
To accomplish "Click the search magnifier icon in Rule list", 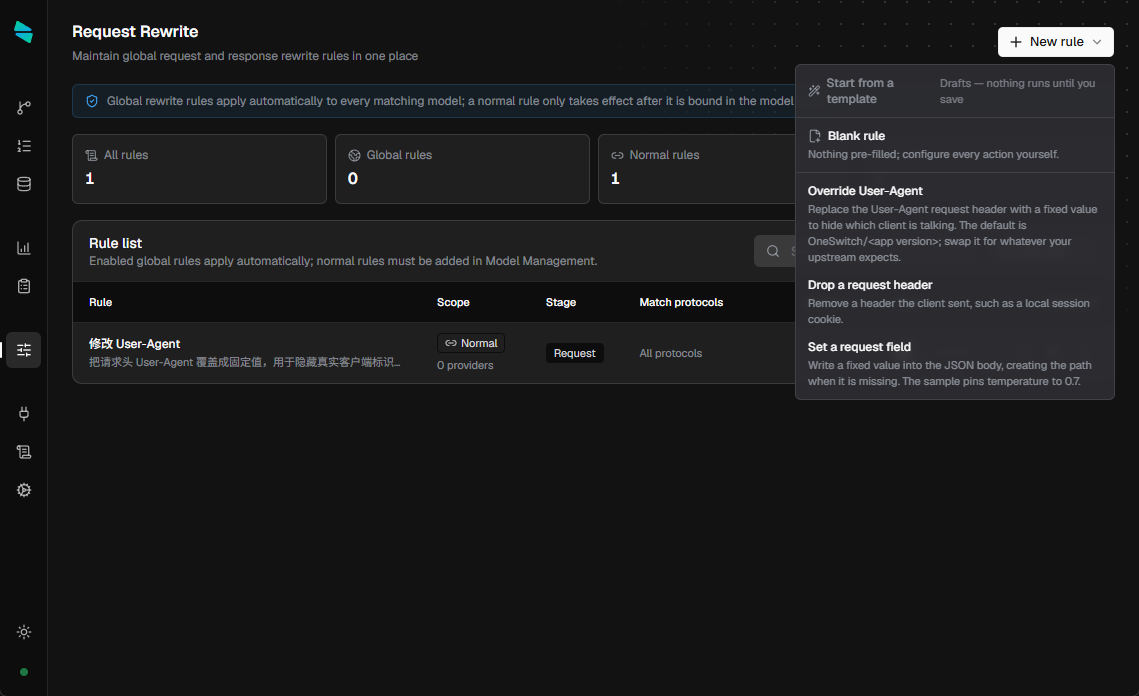I will [773, 251].
